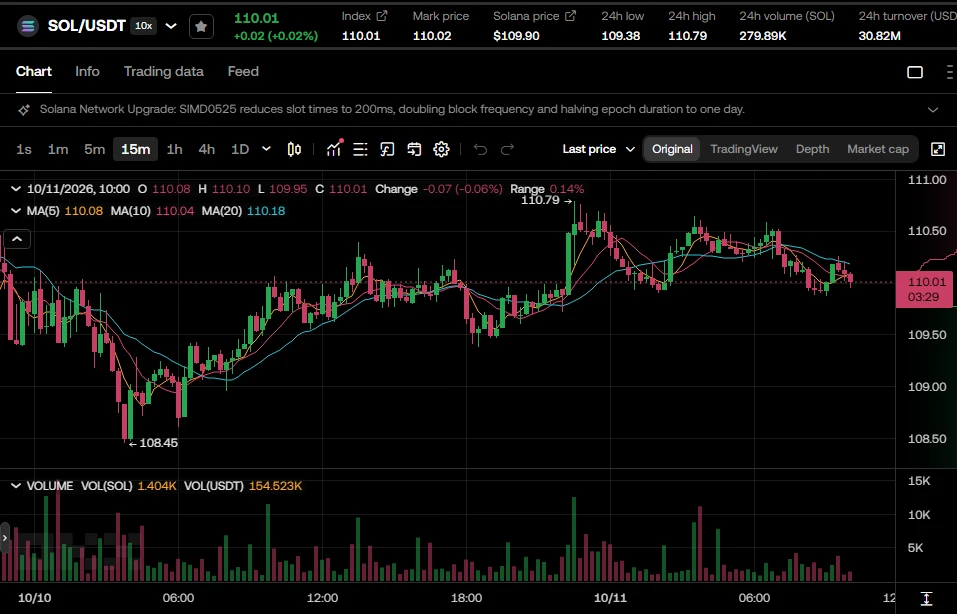Expand the left side panel arrow handle
The height and width of the screenshot is (614, 957).
[5, 538]
